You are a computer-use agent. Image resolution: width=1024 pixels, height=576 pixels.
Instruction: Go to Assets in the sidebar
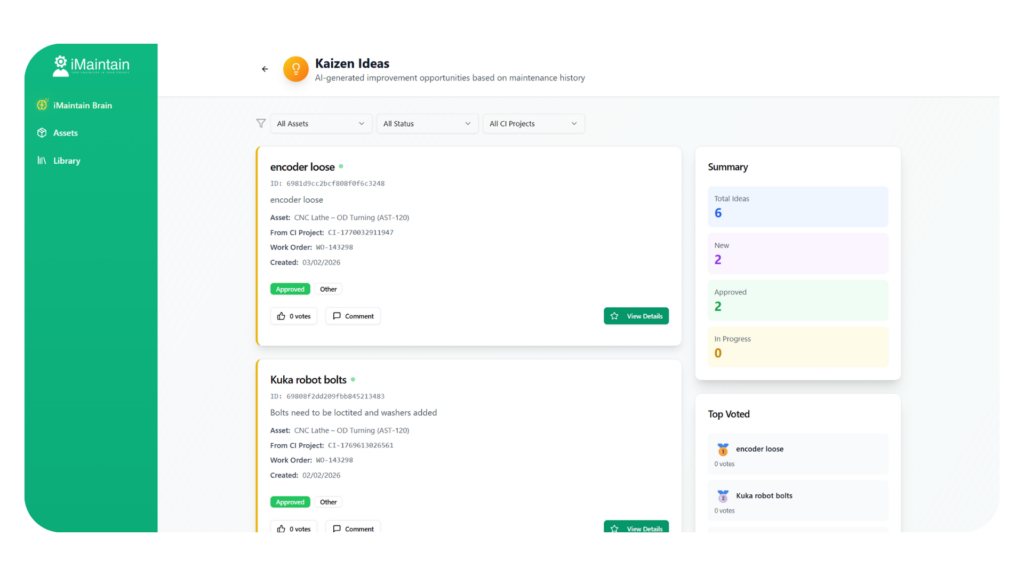(65, 133)
